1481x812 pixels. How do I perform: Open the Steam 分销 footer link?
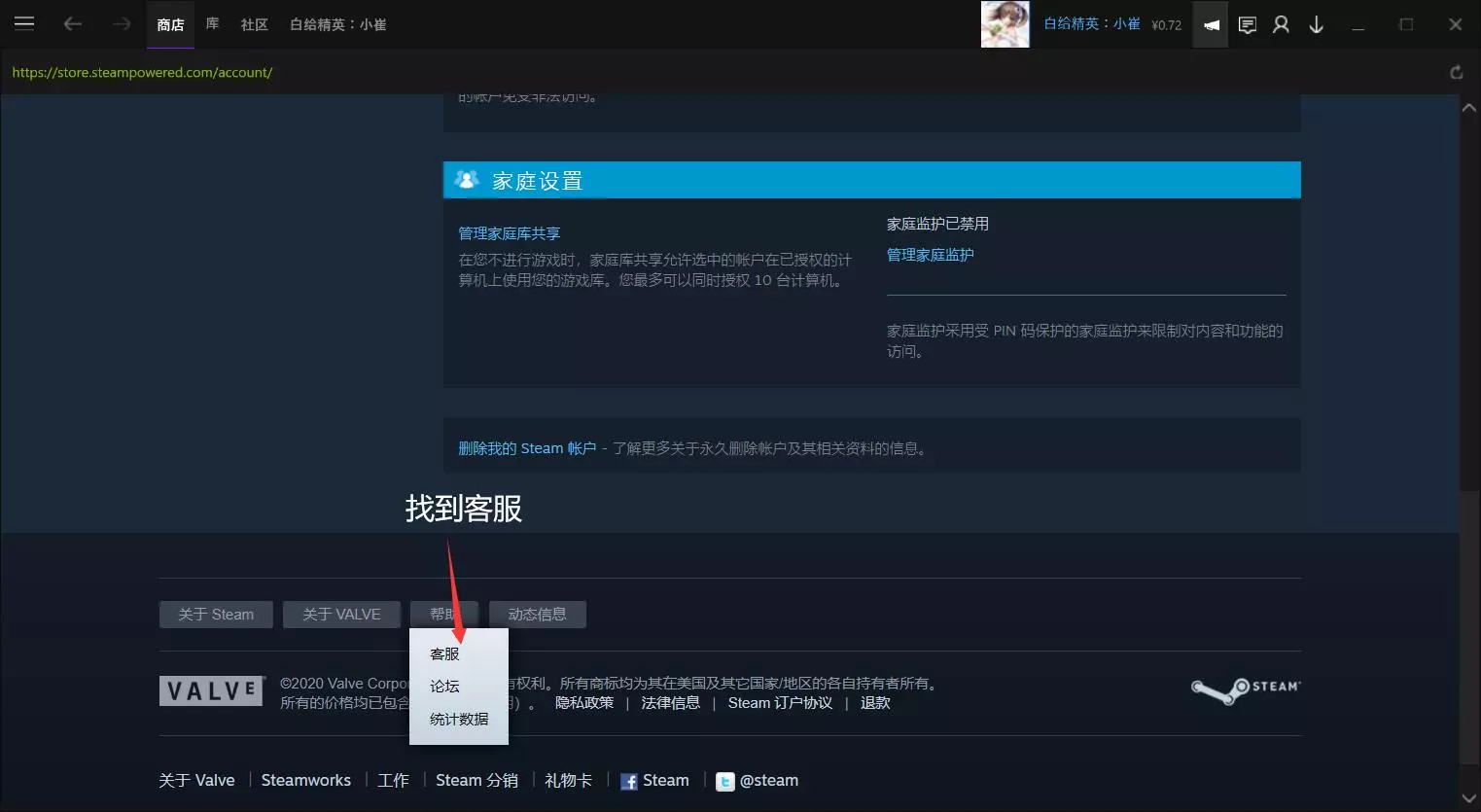(476, 781)
